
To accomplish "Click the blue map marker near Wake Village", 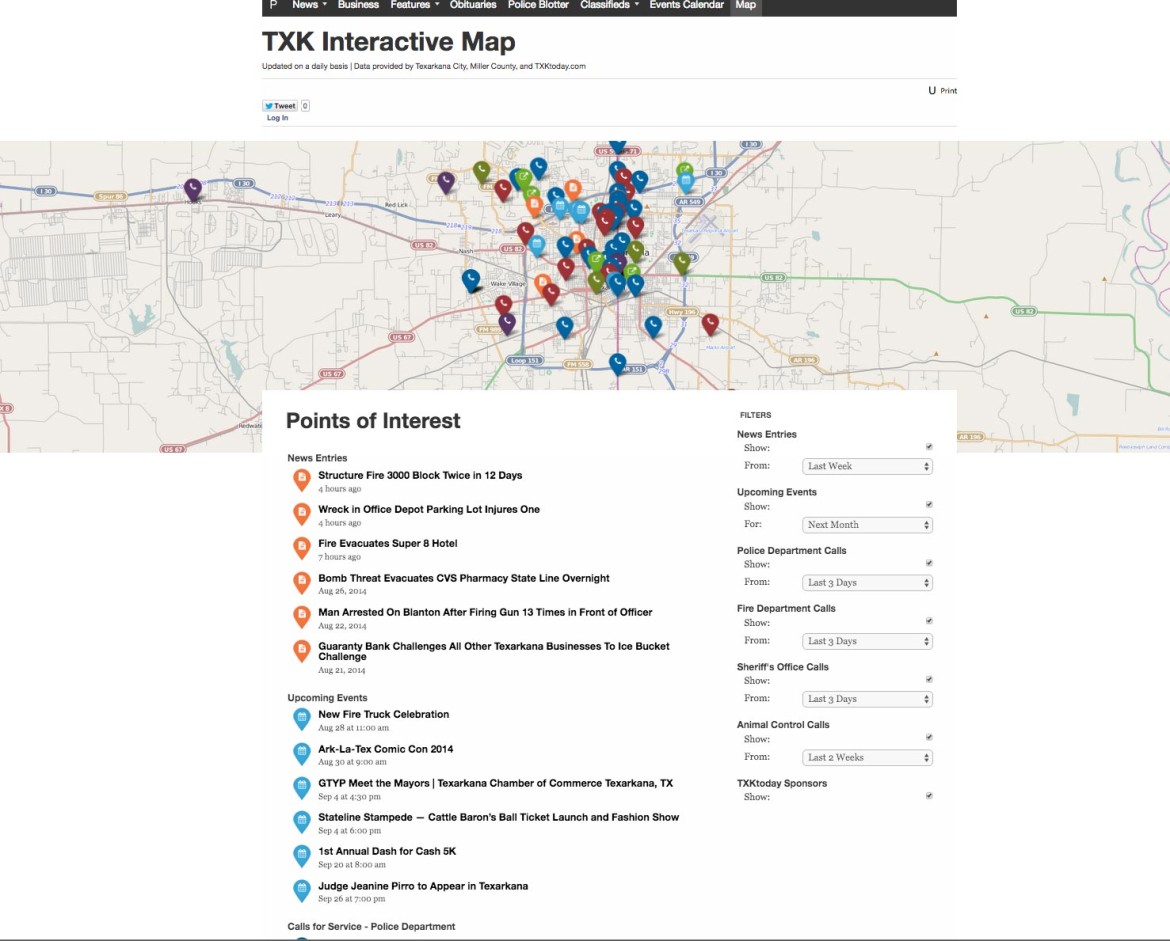I will click(x=470, y=279).
